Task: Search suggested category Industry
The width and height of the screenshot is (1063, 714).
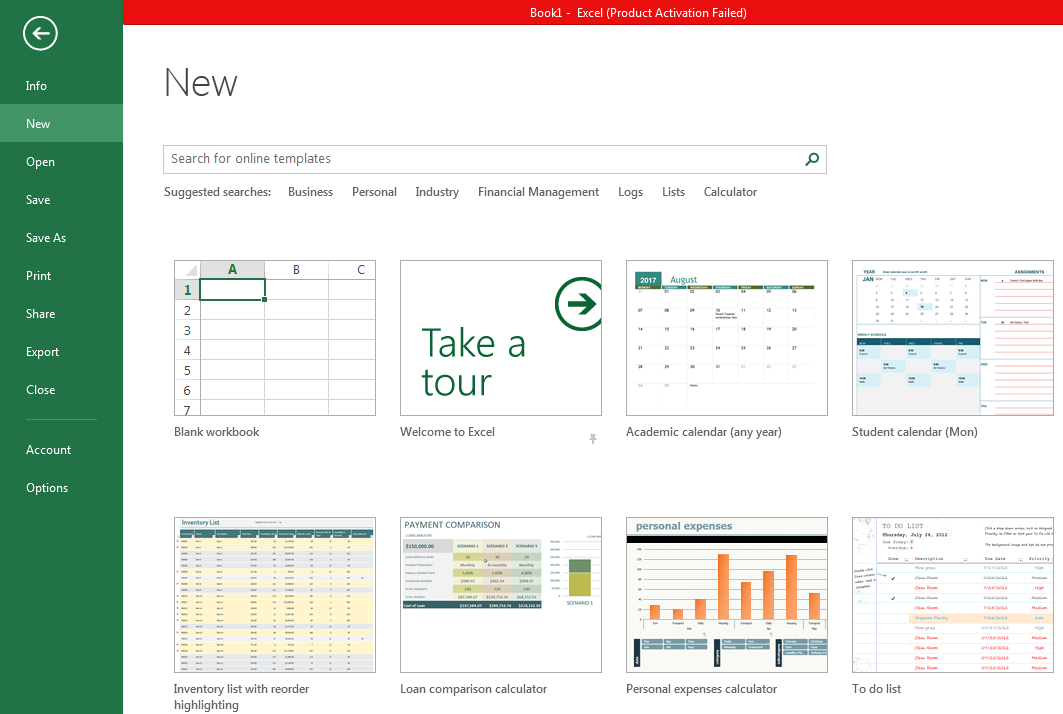Action: click(437, 192)
